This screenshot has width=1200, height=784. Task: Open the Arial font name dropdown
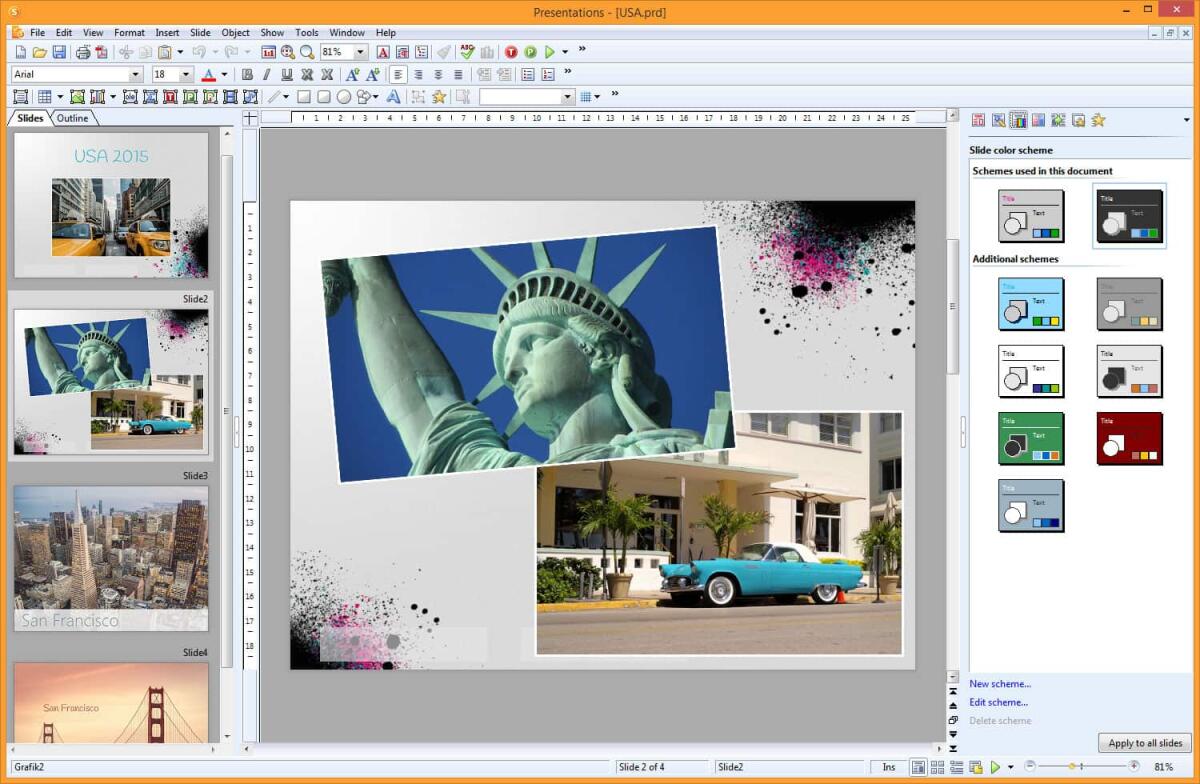click(137, 74)
